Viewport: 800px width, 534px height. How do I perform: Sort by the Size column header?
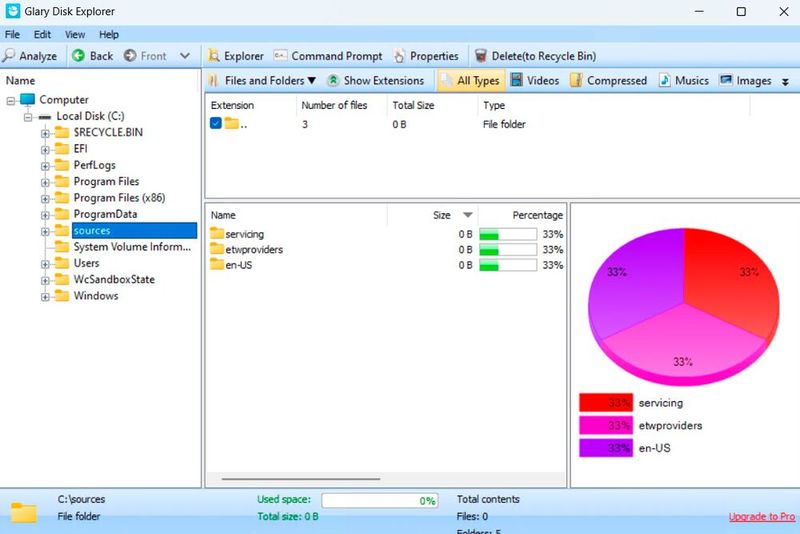(x=442, y=215)
